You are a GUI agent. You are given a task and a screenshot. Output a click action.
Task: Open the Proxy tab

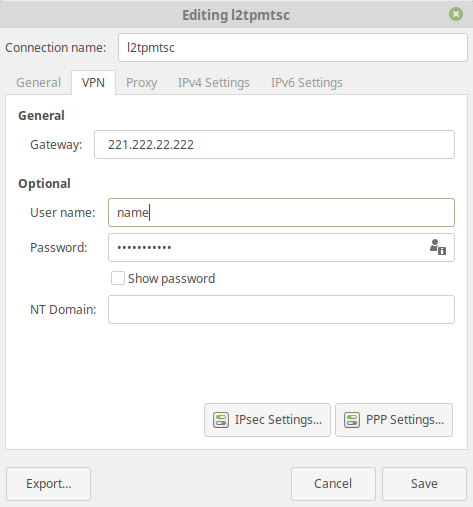[x=141, y=83]
